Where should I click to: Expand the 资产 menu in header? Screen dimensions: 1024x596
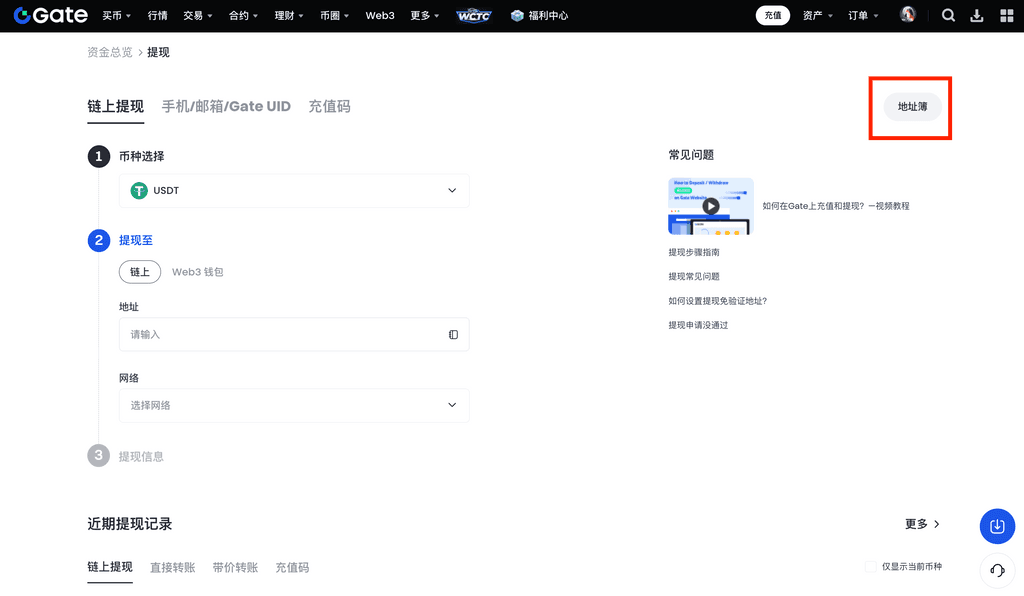817,15
